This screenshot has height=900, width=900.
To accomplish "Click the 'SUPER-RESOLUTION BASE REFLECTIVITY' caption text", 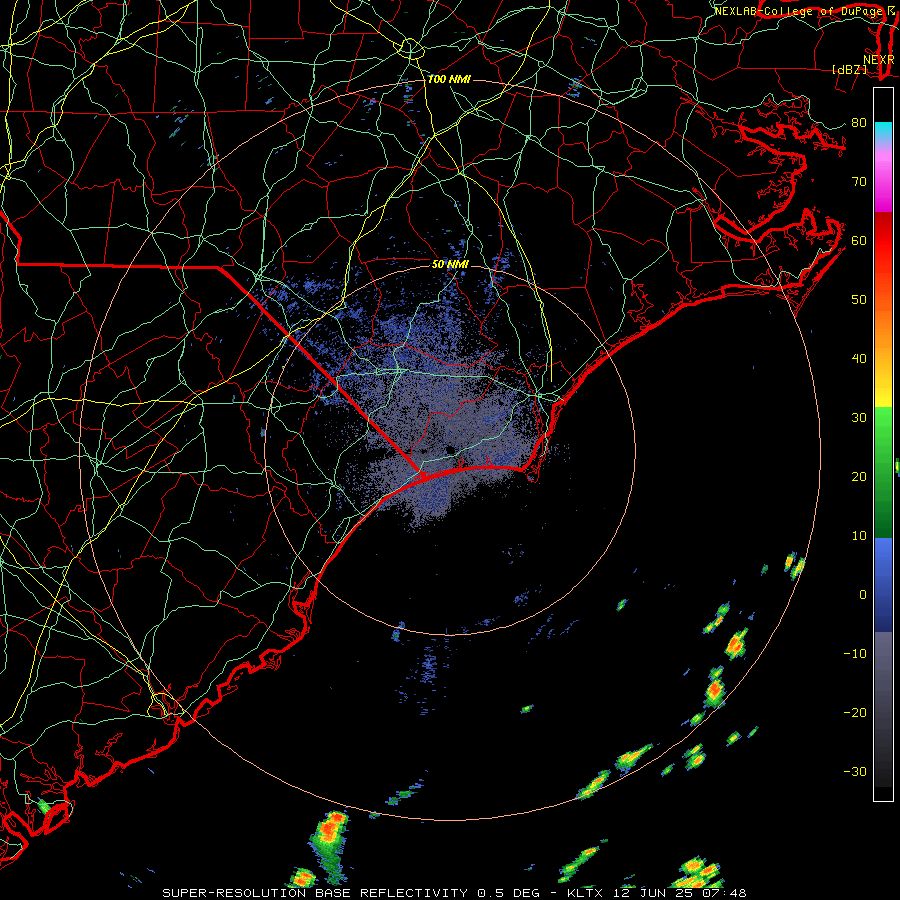I will point(315,893).
